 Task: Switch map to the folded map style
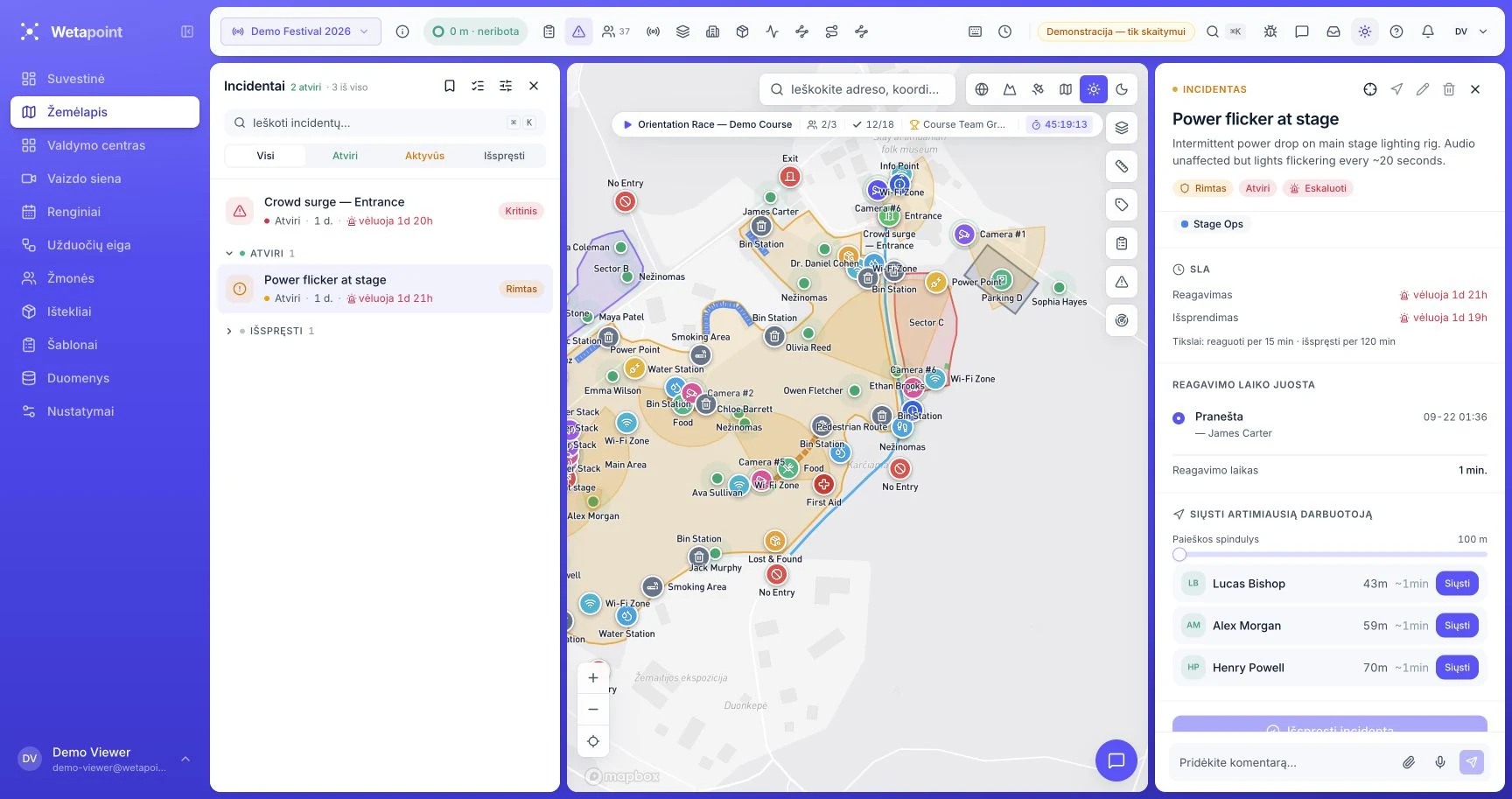[1066, 89]
